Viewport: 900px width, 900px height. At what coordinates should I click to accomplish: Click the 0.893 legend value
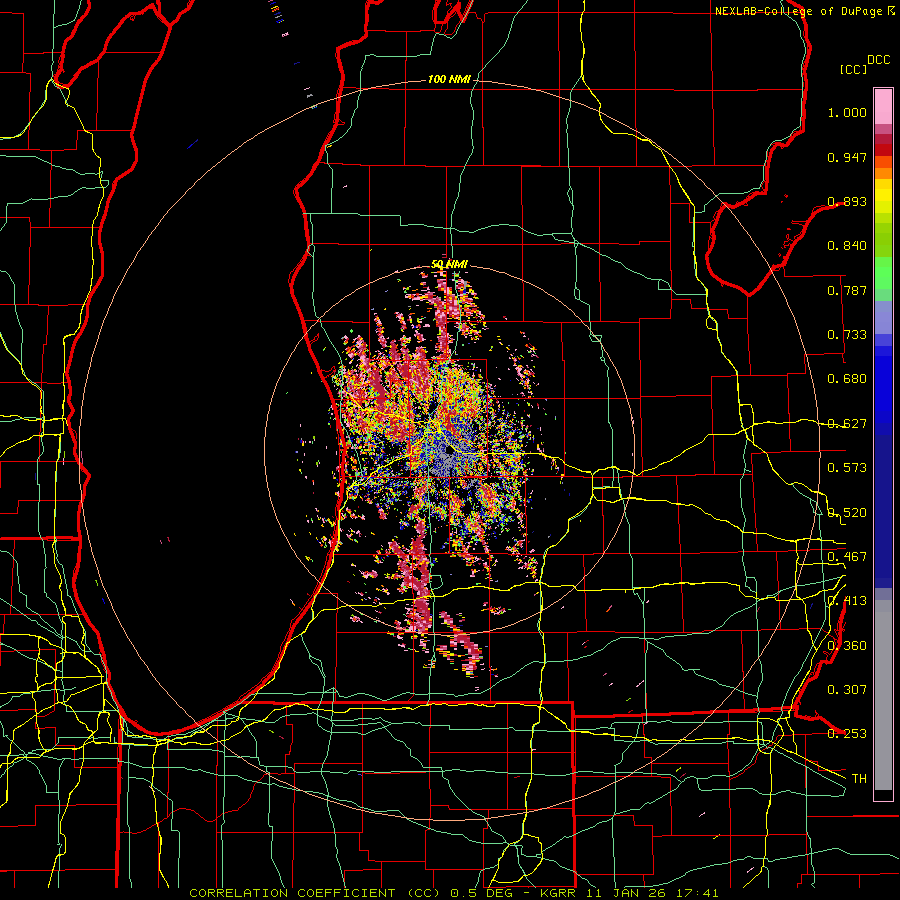(847, 201)
